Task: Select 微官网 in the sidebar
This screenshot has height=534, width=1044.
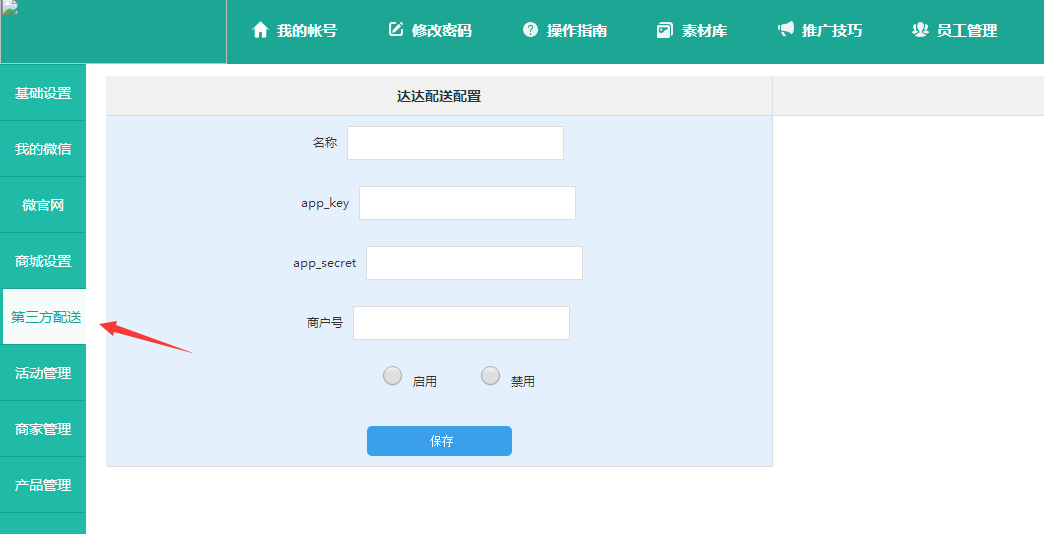Action: [43, 205]
